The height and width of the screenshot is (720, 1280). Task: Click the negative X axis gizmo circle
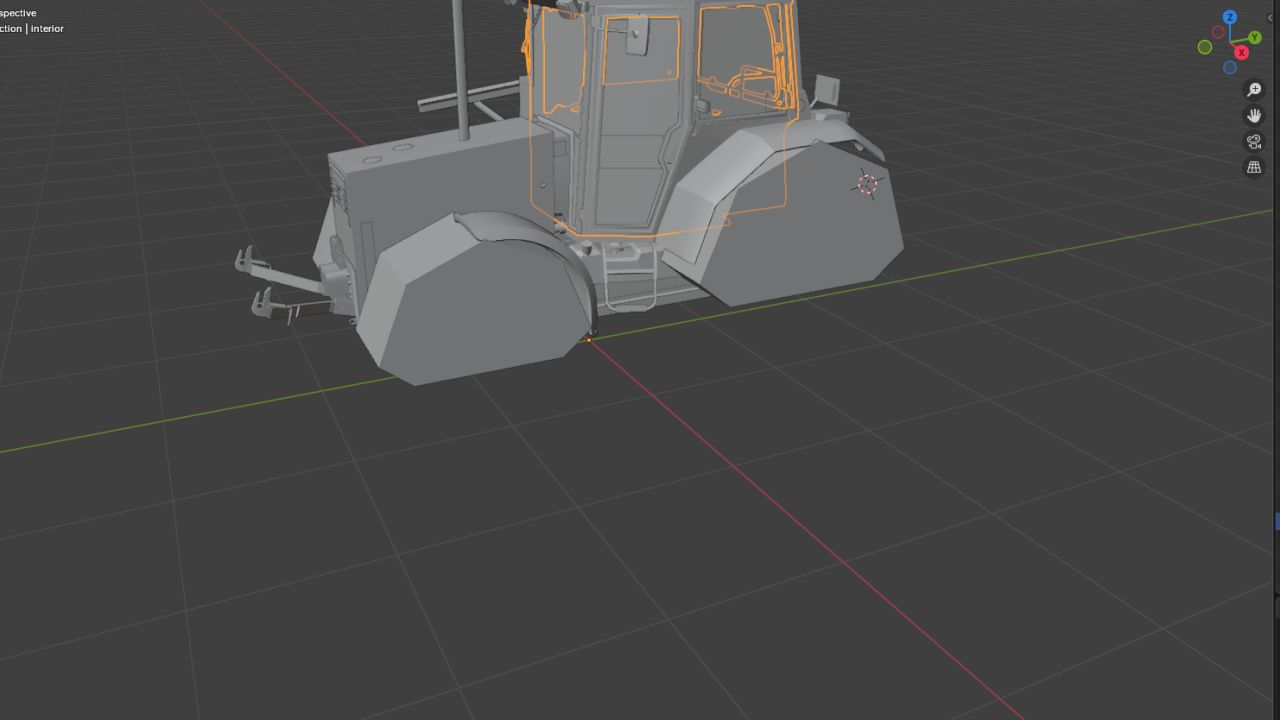[1218, 33]
